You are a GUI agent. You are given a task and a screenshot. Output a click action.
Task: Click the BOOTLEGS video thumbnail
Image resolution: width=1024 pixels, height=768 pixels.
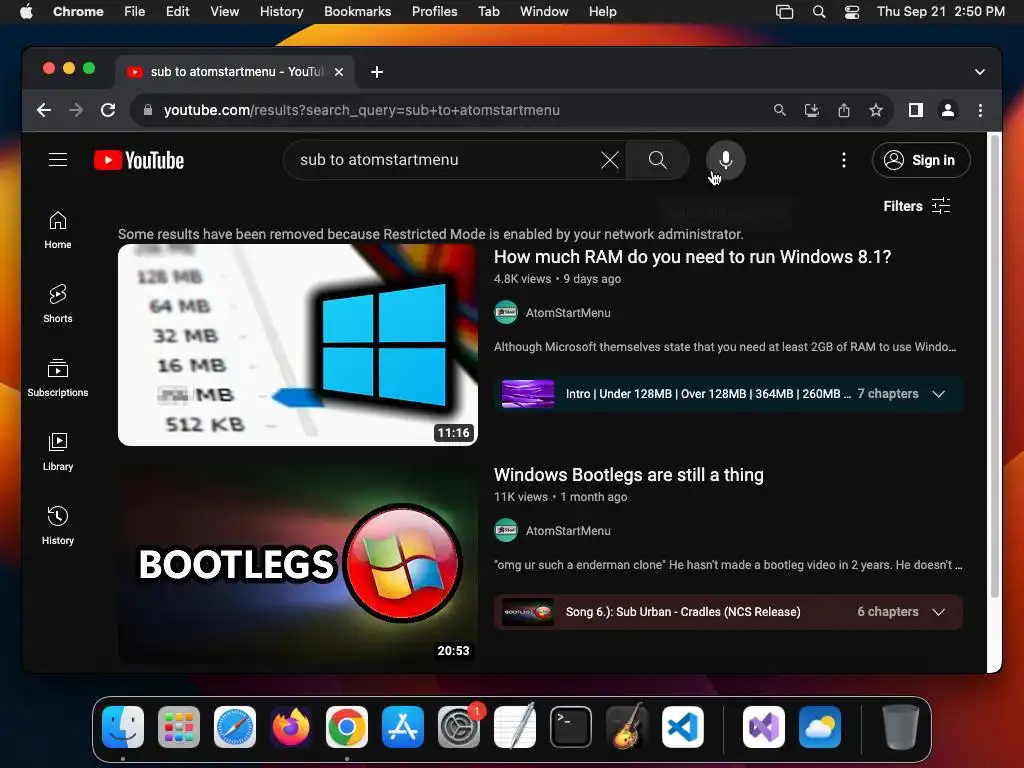298,563
